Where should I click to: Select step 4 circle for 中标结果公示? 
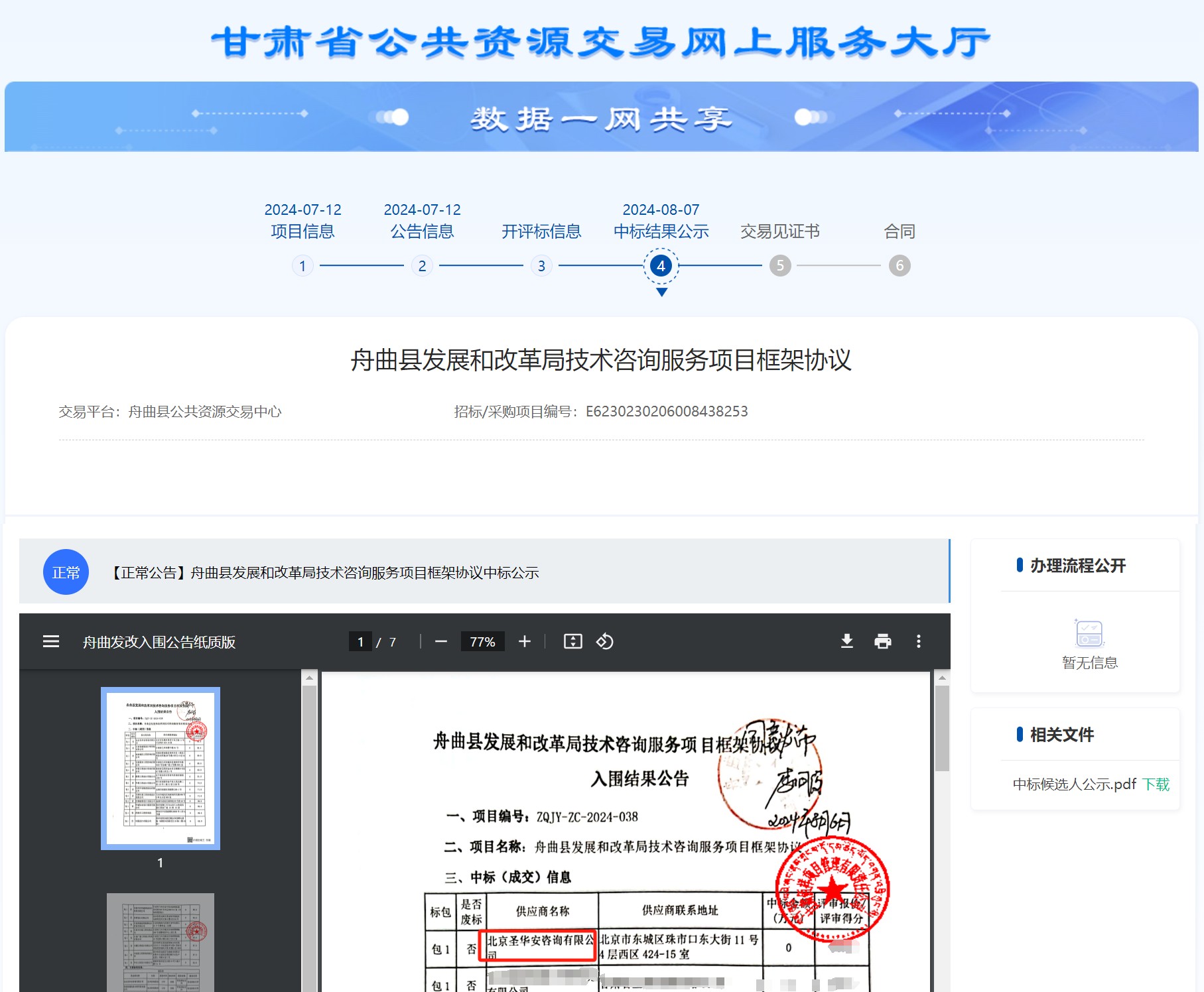(x=661, y=266)
